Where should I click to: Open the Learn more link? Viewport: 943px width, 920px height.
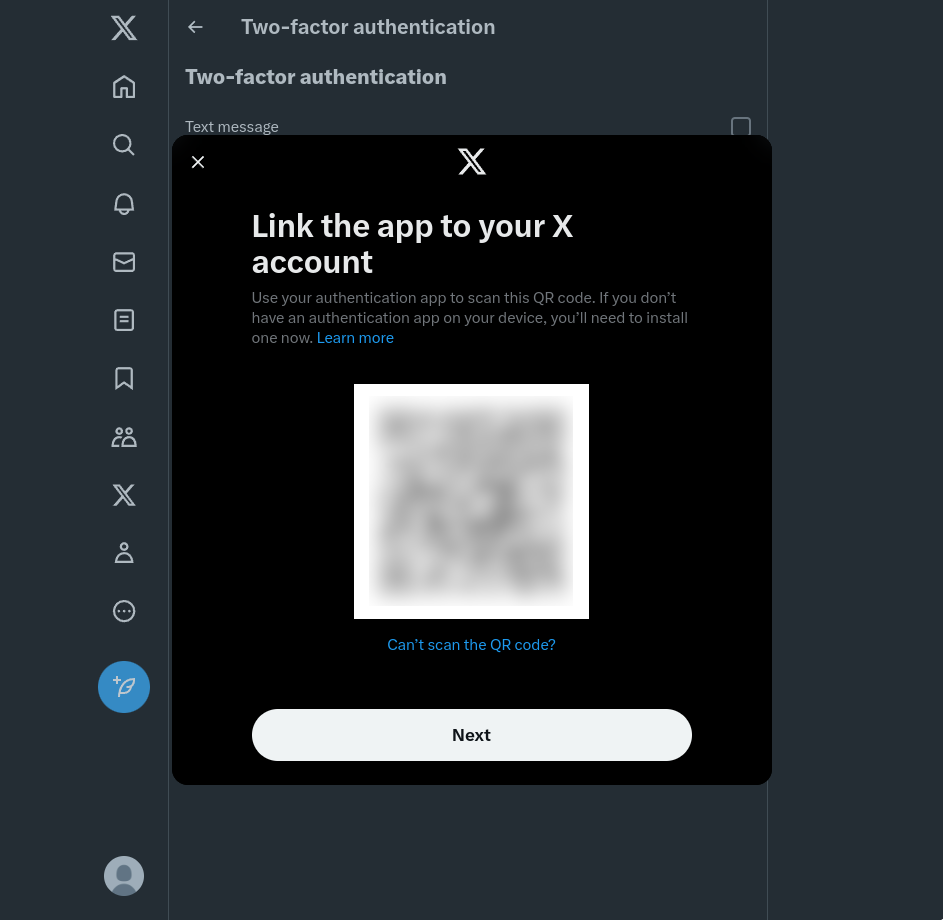tap(355, 338)
